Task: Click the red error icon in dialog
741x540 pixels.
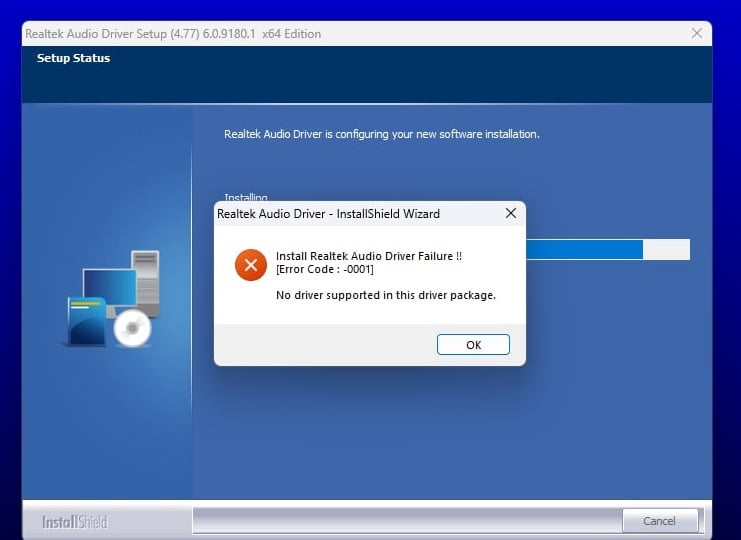Action: pos(251,265)
